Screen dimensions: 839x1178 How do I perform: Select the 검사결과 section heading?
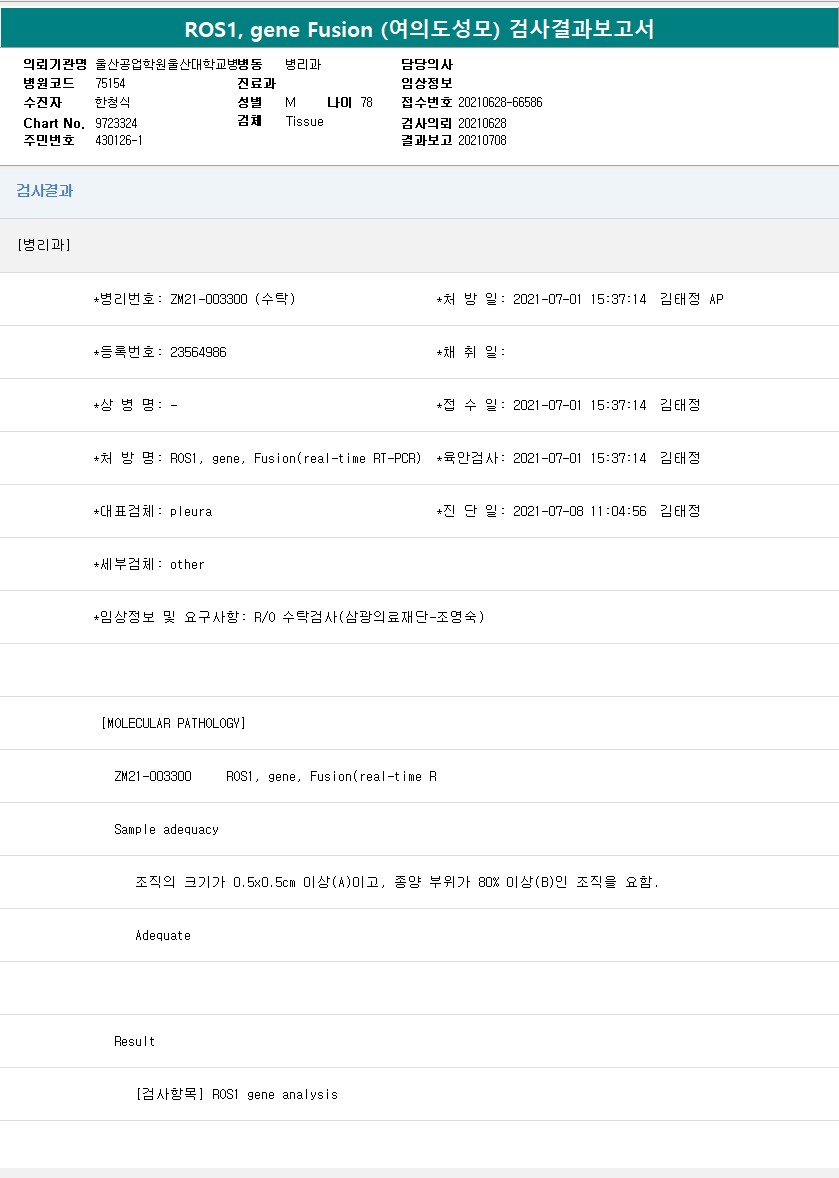pyautogui.click(x=44, y=191)
